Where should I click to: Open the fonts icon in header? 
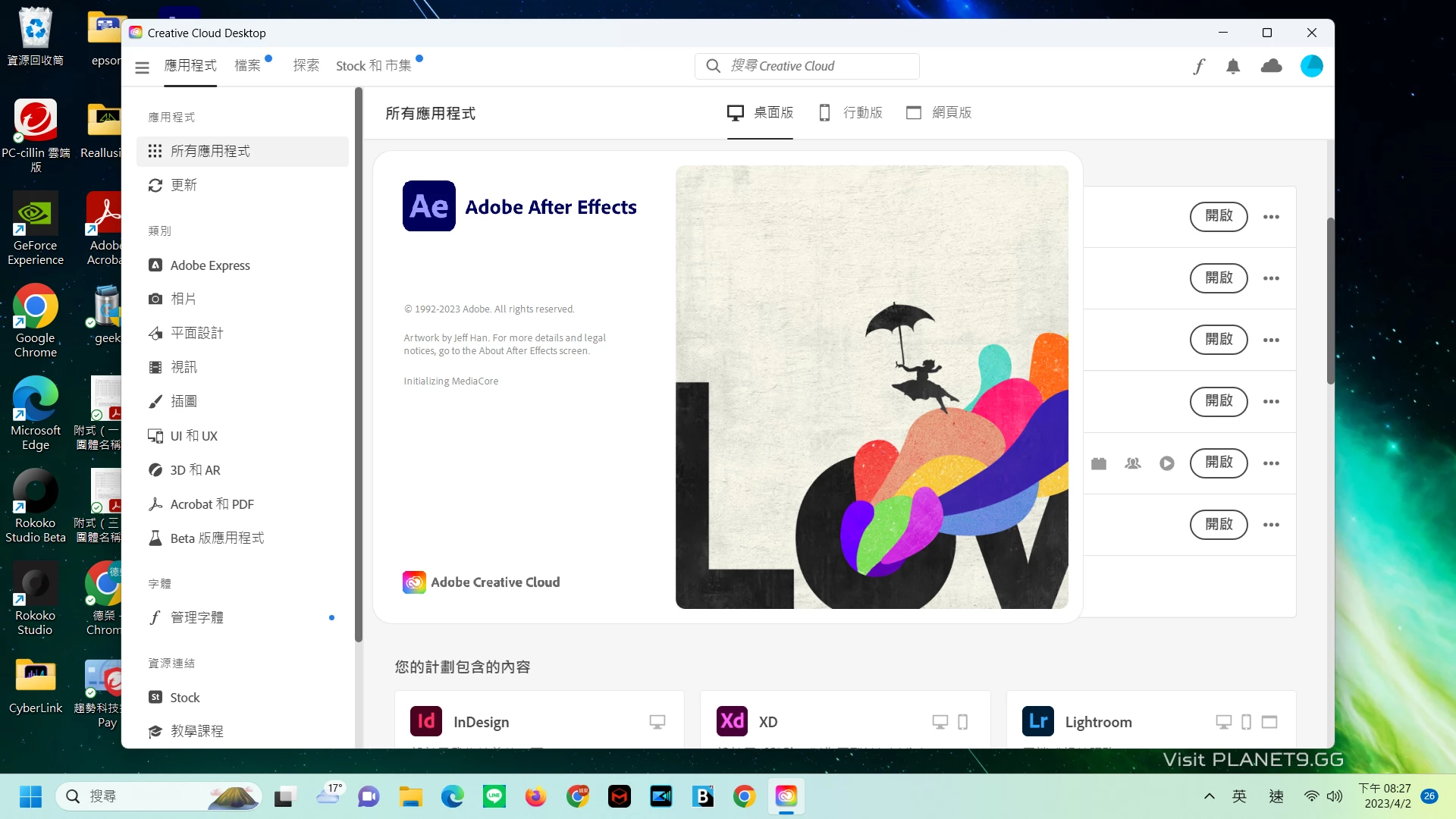pyautogui.click(x=1199, y=67)
